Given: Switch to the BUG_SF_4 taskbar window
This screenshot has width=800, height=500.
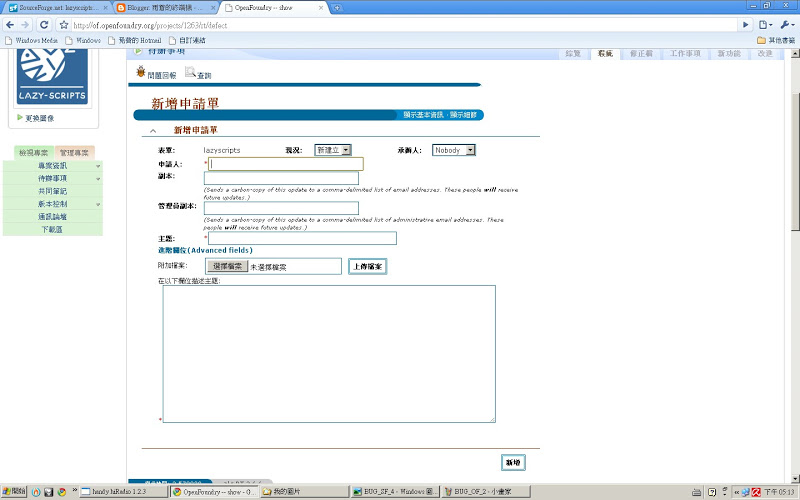Looking at the screenshot, I should [396, 491].
